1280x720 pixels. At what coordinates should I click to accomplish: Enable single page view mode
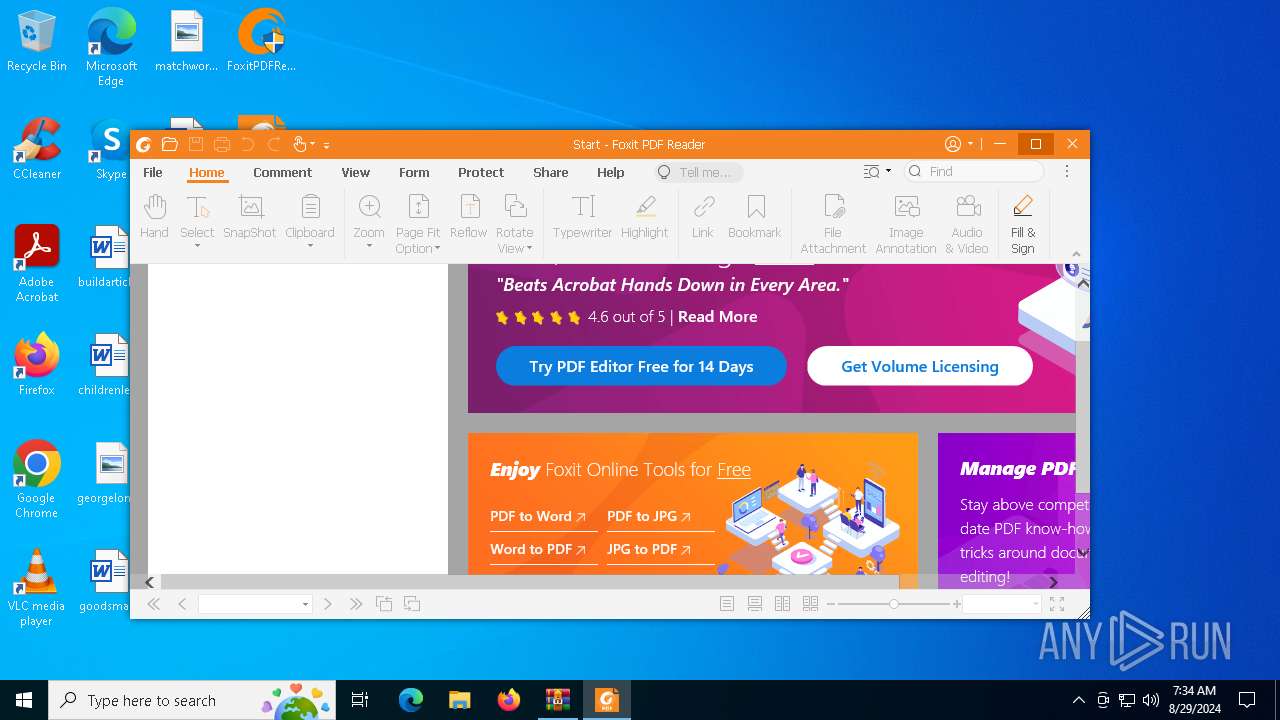coord(727,604)
